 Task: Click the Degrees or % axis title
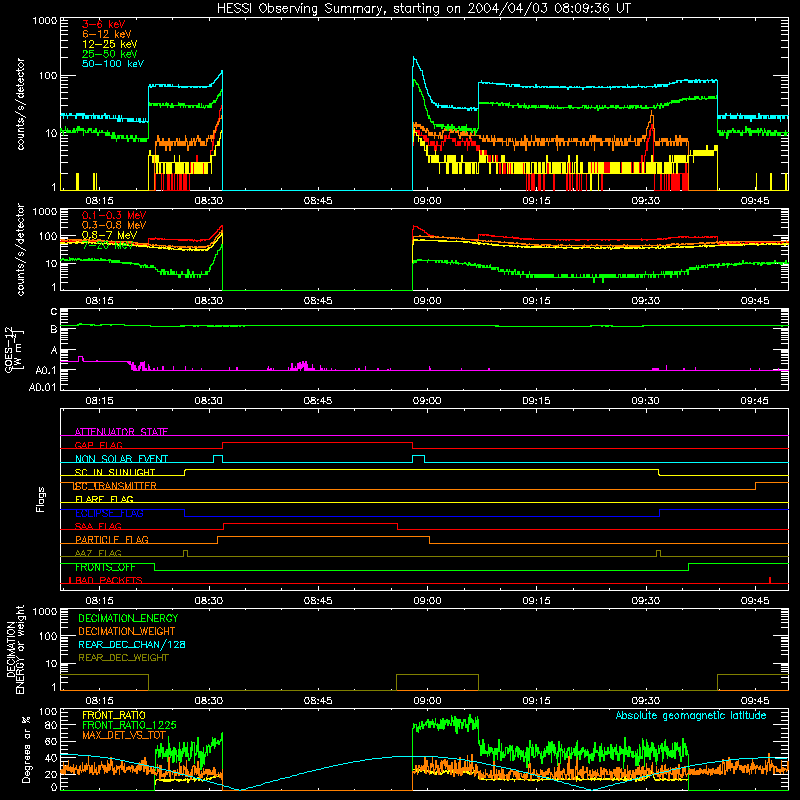(26, 749)
